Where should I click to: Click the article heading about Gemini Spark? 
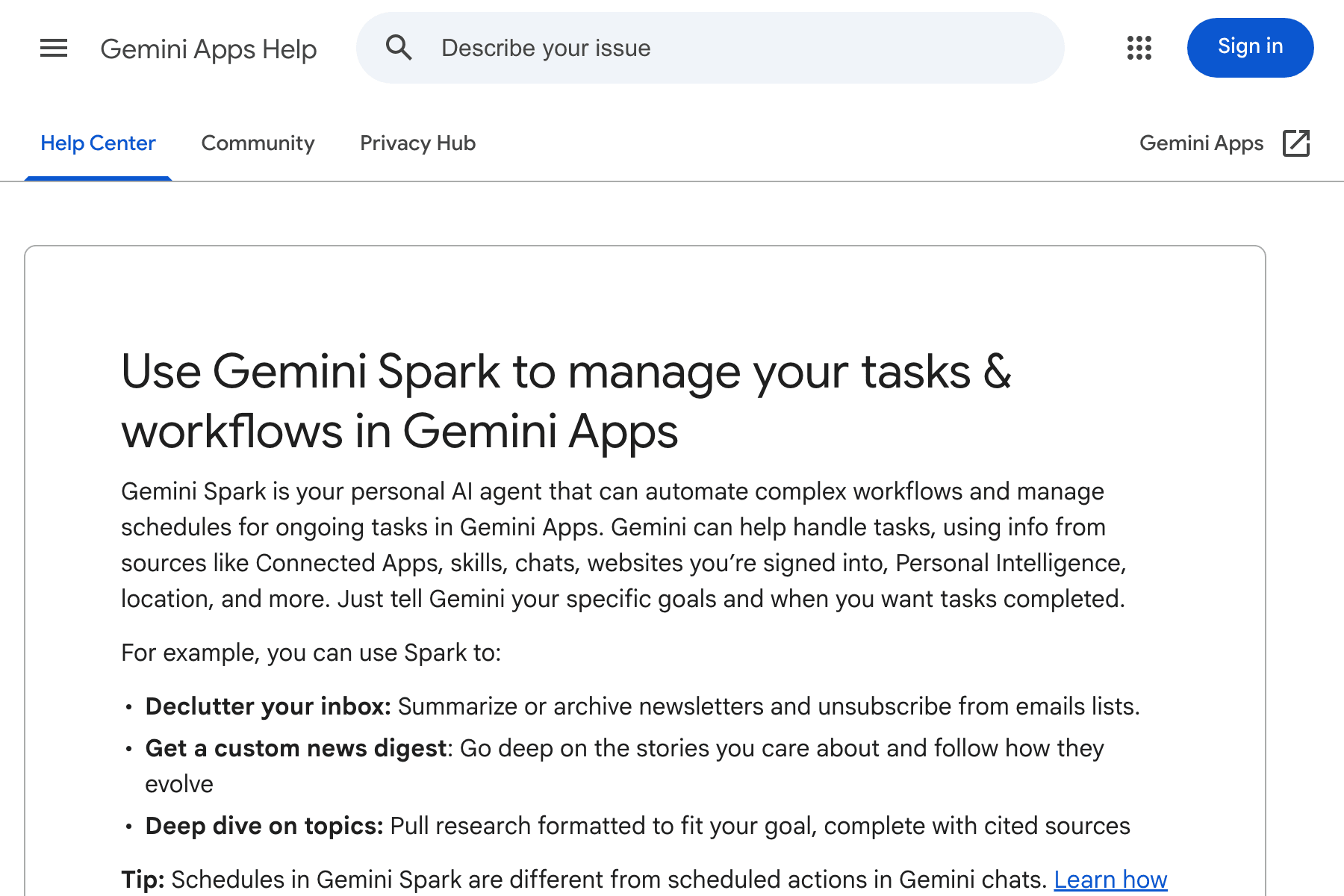pyautogui.click(x=566, y=401)
